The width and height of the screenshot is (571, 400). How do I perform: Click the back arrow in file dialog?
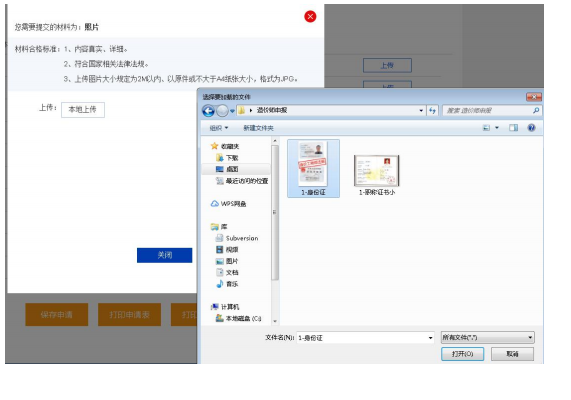point(208,111)
